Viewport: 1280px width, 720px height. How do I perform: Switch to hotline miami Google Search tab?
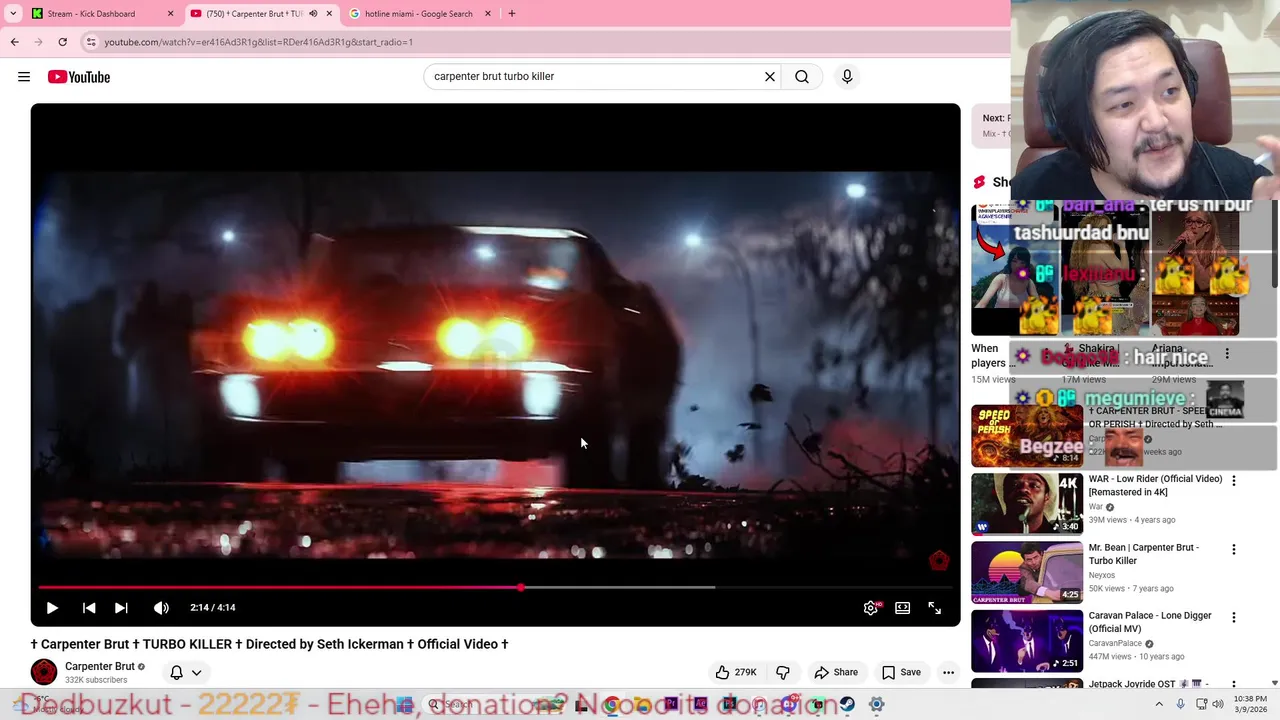pyautogui.click(x=418, y=14)
